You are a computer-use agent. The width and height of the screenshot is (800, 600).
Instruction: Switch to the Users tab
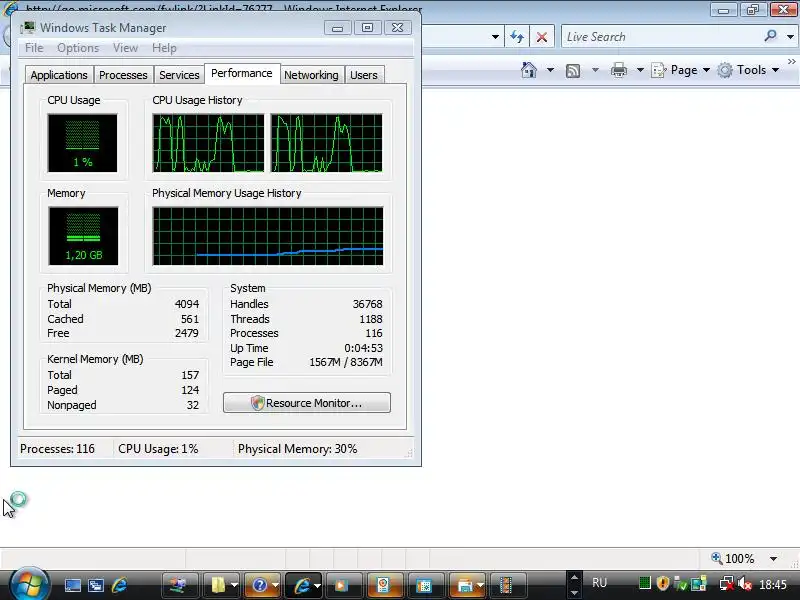[x=364, y=75]
